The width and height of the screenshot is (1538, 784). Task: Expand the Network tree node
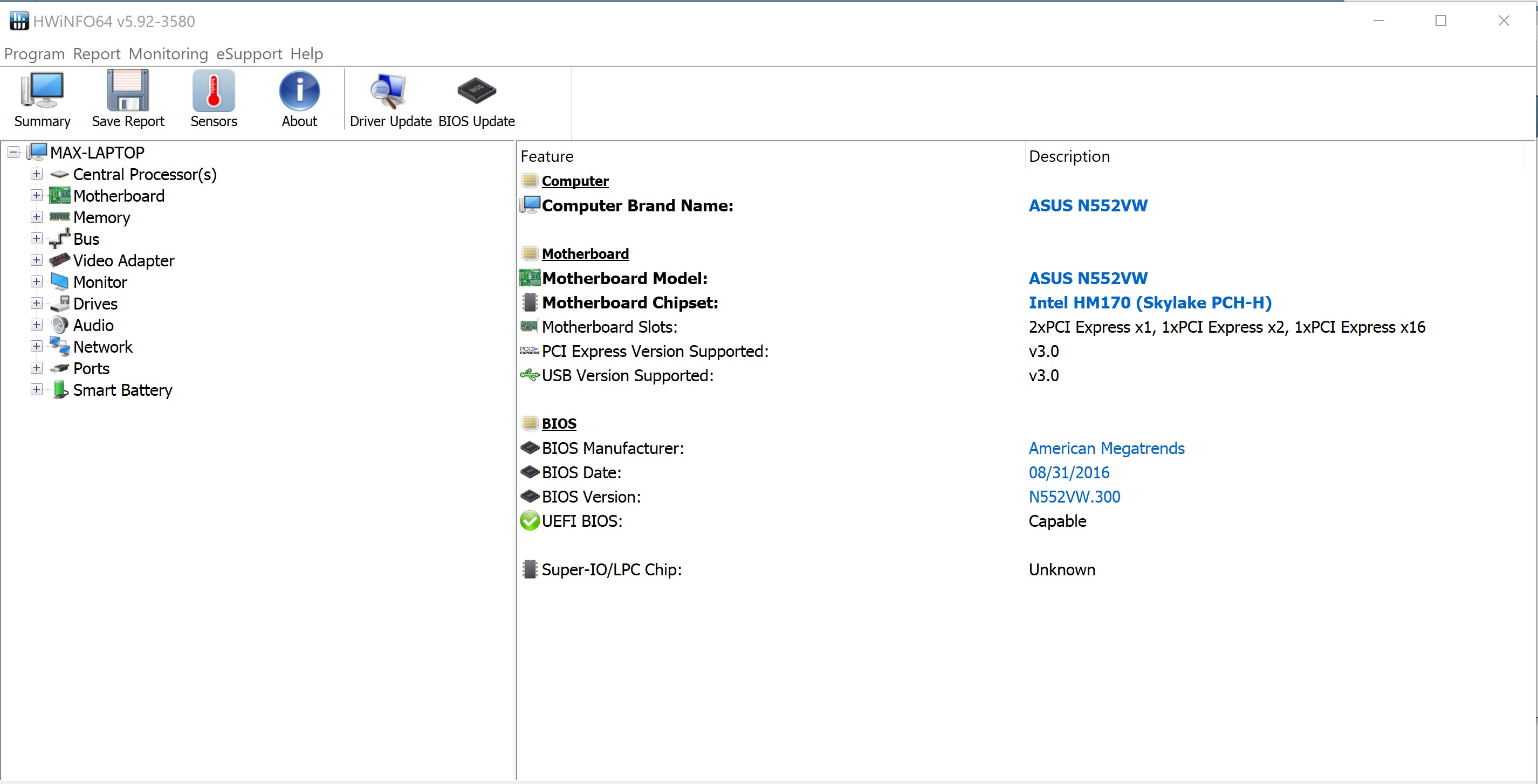(x=37, y=346)
